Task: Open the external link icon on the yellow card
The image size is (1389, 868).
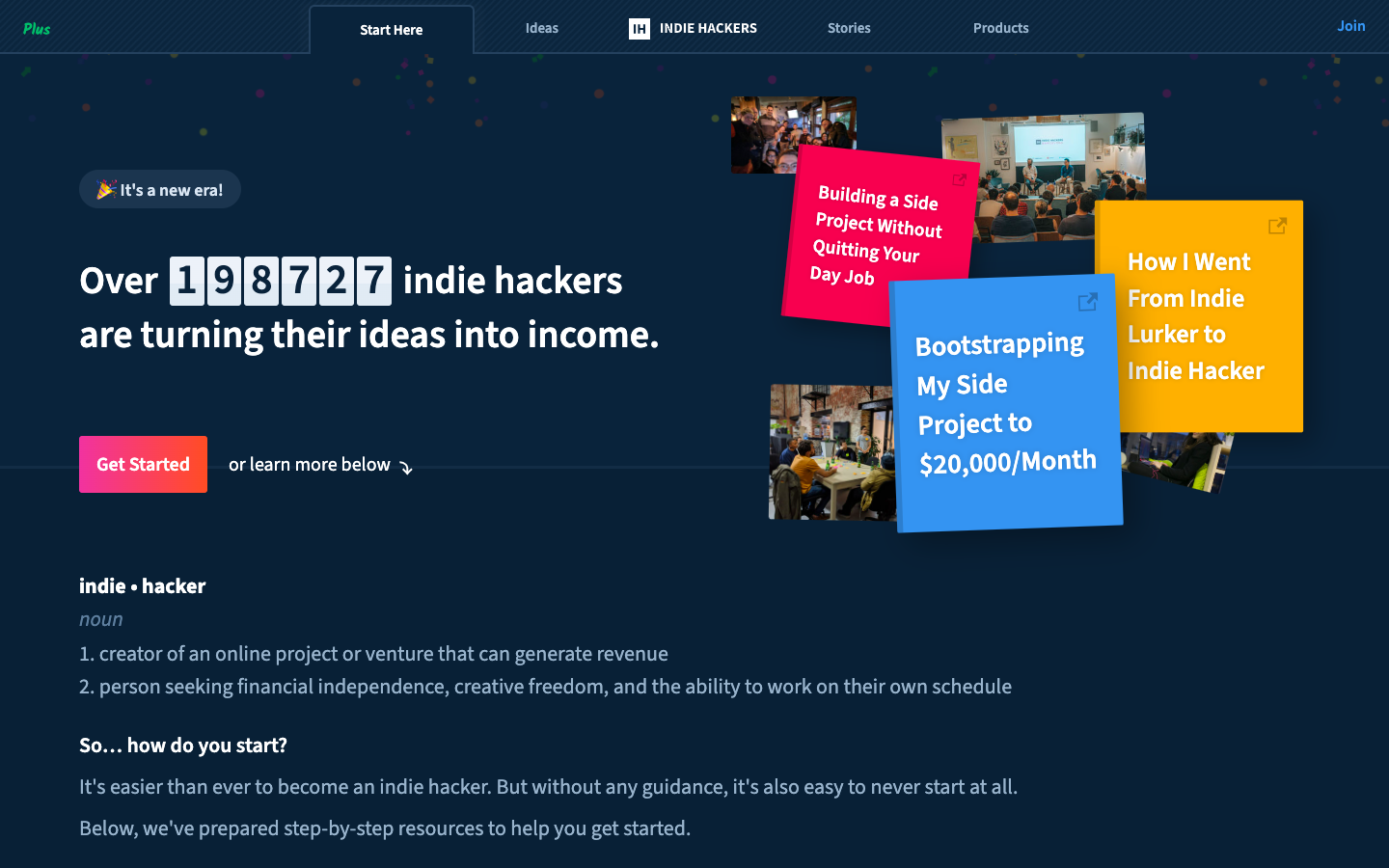Action: point(1277,225)
